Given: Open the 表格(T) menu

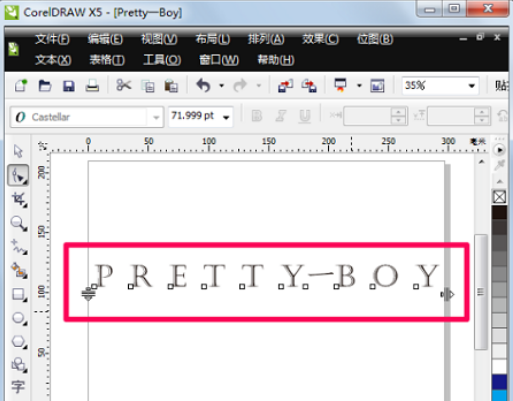Looking at the screenshot, I should [107, 60].
